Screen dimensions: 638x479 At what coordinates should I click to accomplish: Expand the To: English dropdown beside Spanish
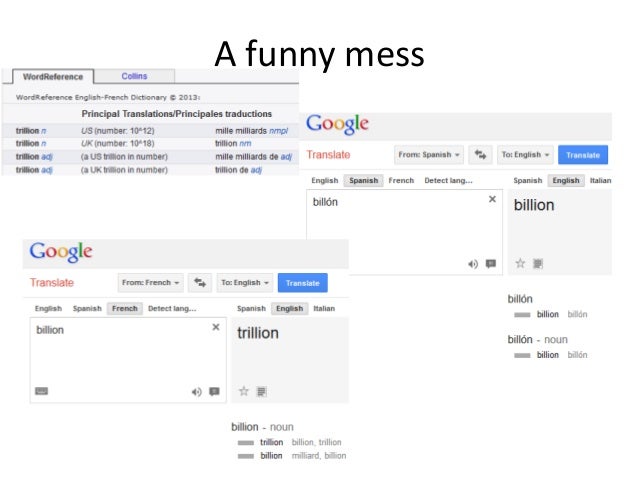tap(525, 155)
